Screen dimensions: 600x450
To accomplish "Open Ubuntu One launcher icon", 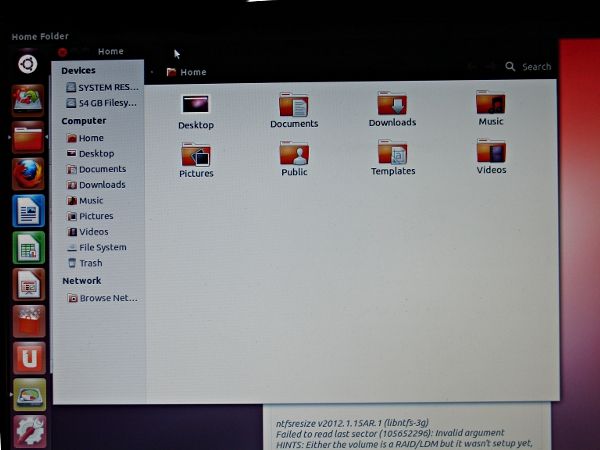I will pos(29,358).
